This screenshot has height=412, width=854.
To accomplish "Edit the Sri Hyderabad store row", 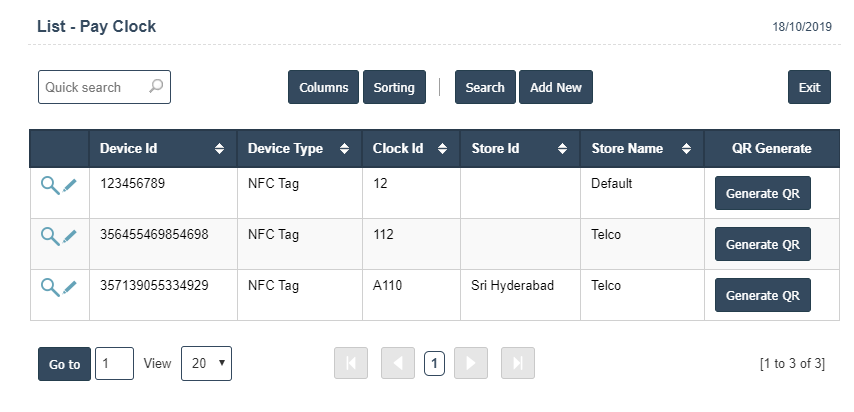I will click(69, 287).
